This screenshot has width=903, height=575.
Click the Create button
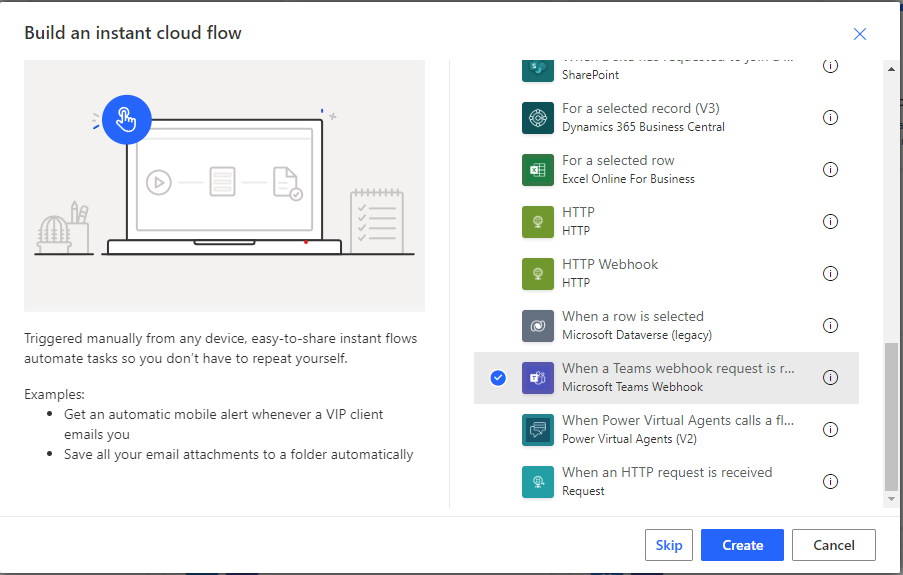pyautogui.click(x=742, y=545)
